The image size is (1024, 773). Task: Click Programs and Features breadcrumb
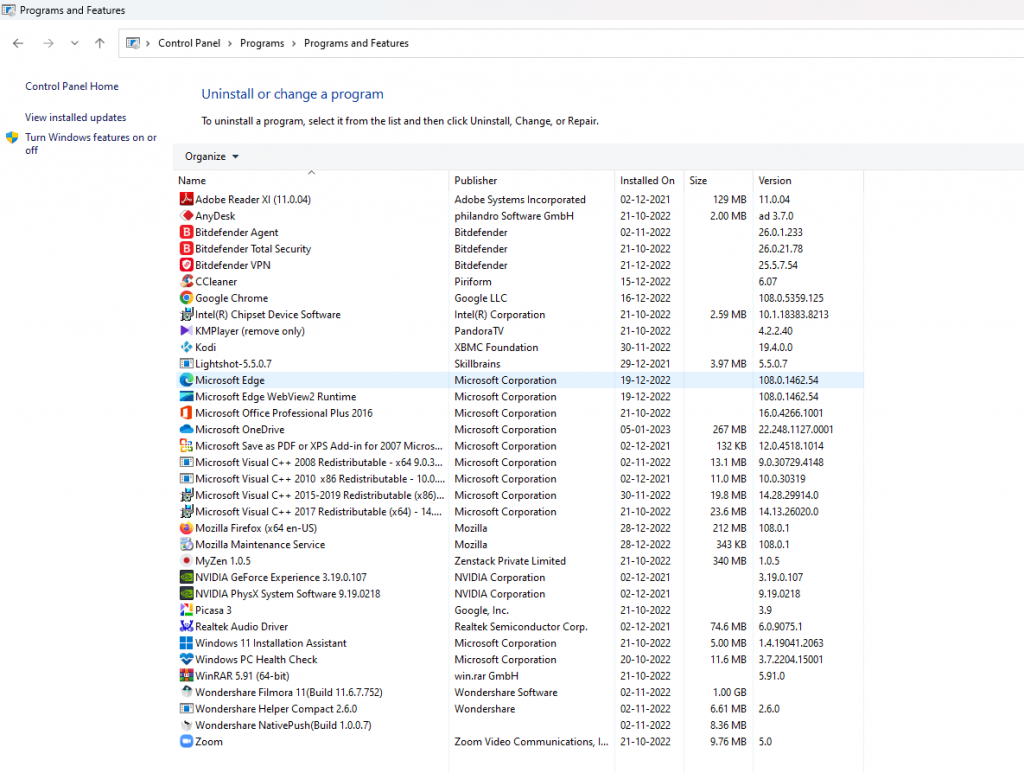[x=356, y=43]
